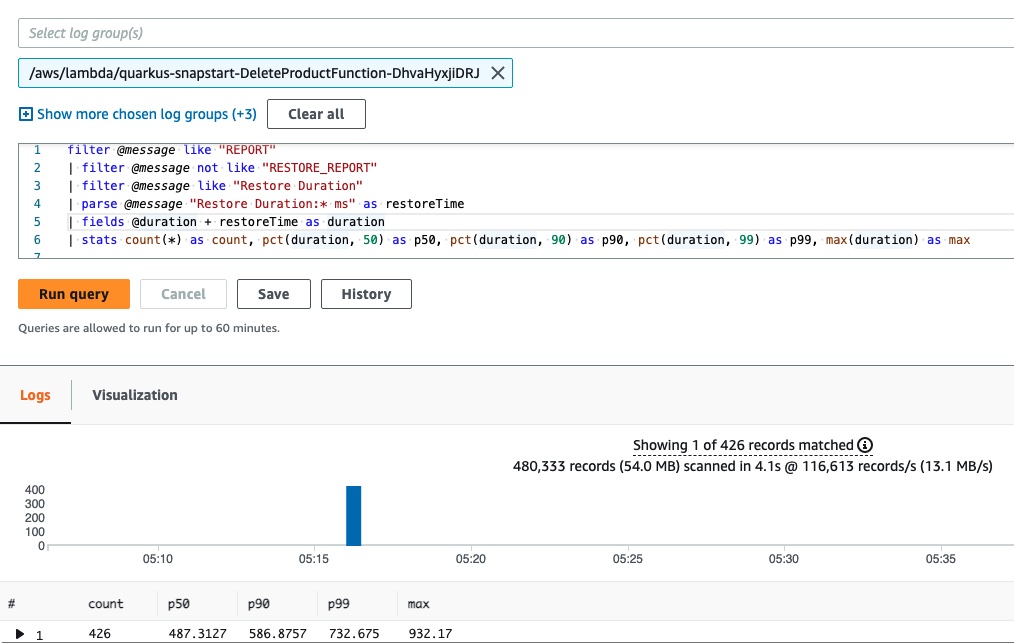
Task: Click the count value 426
Action: click(100, 634)
